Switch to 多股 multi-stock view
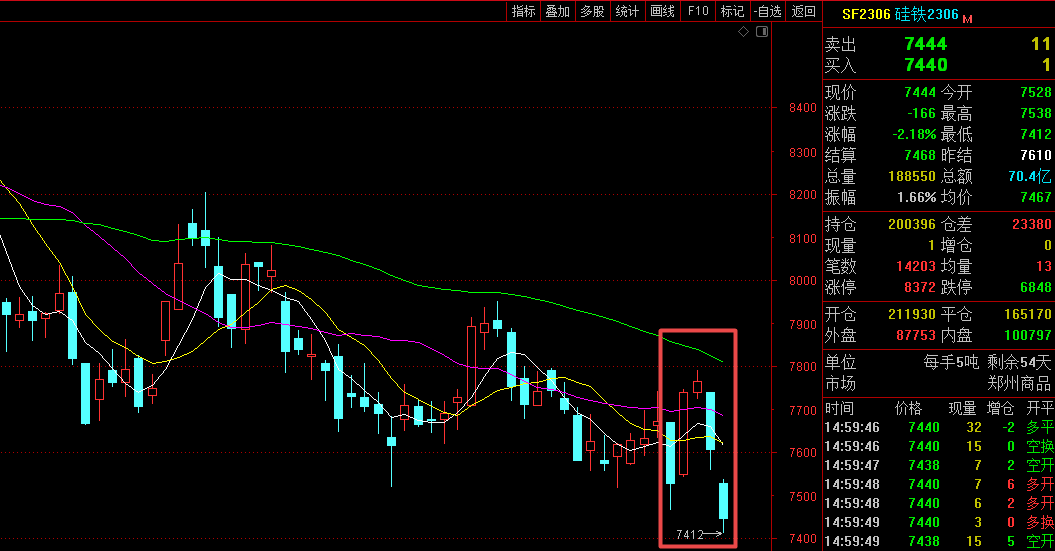This screenshot has width=1055, height=551. (x=593, y=11)
